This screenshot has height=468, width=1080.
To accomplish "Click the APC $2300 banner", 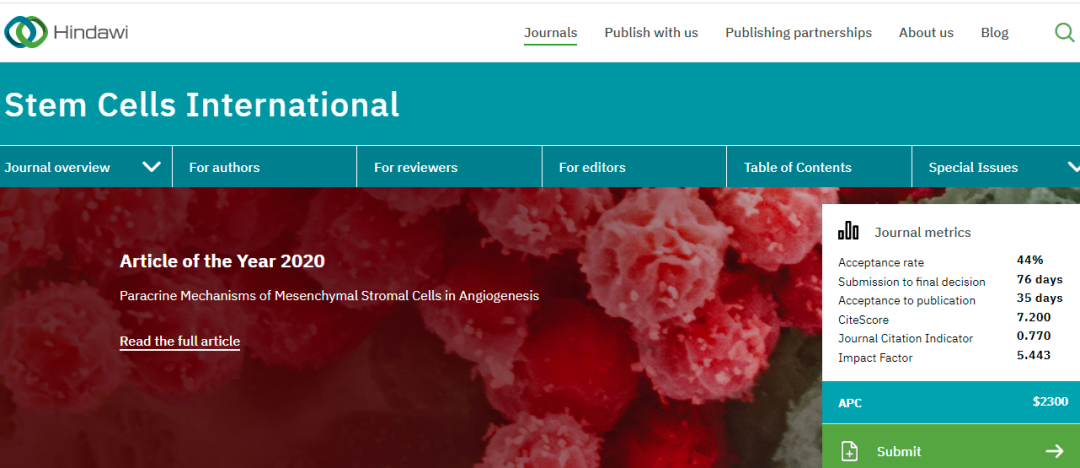I will (950, 402).
